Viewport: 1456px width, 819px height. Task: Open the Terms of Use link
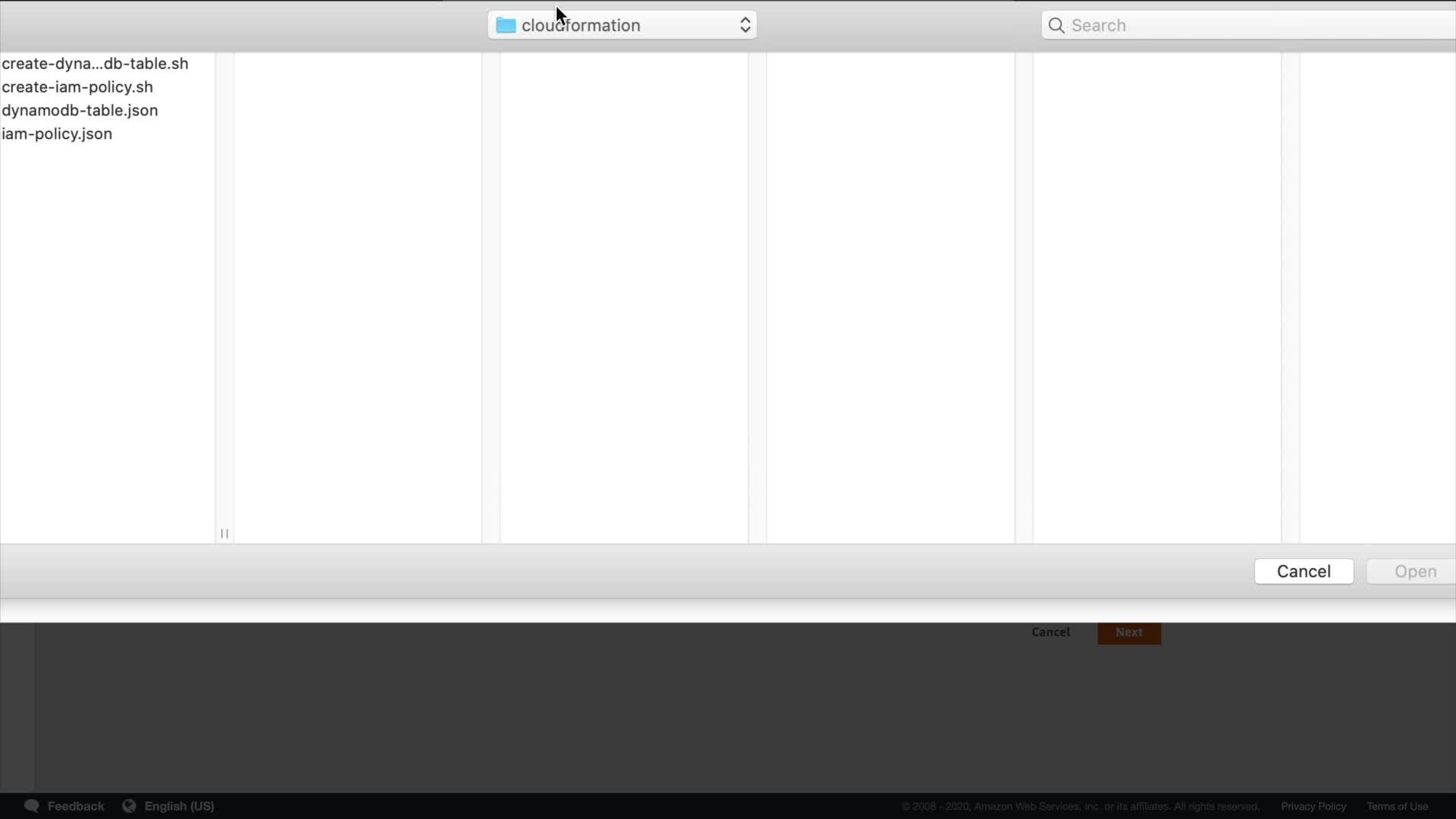click(1397, 806)
